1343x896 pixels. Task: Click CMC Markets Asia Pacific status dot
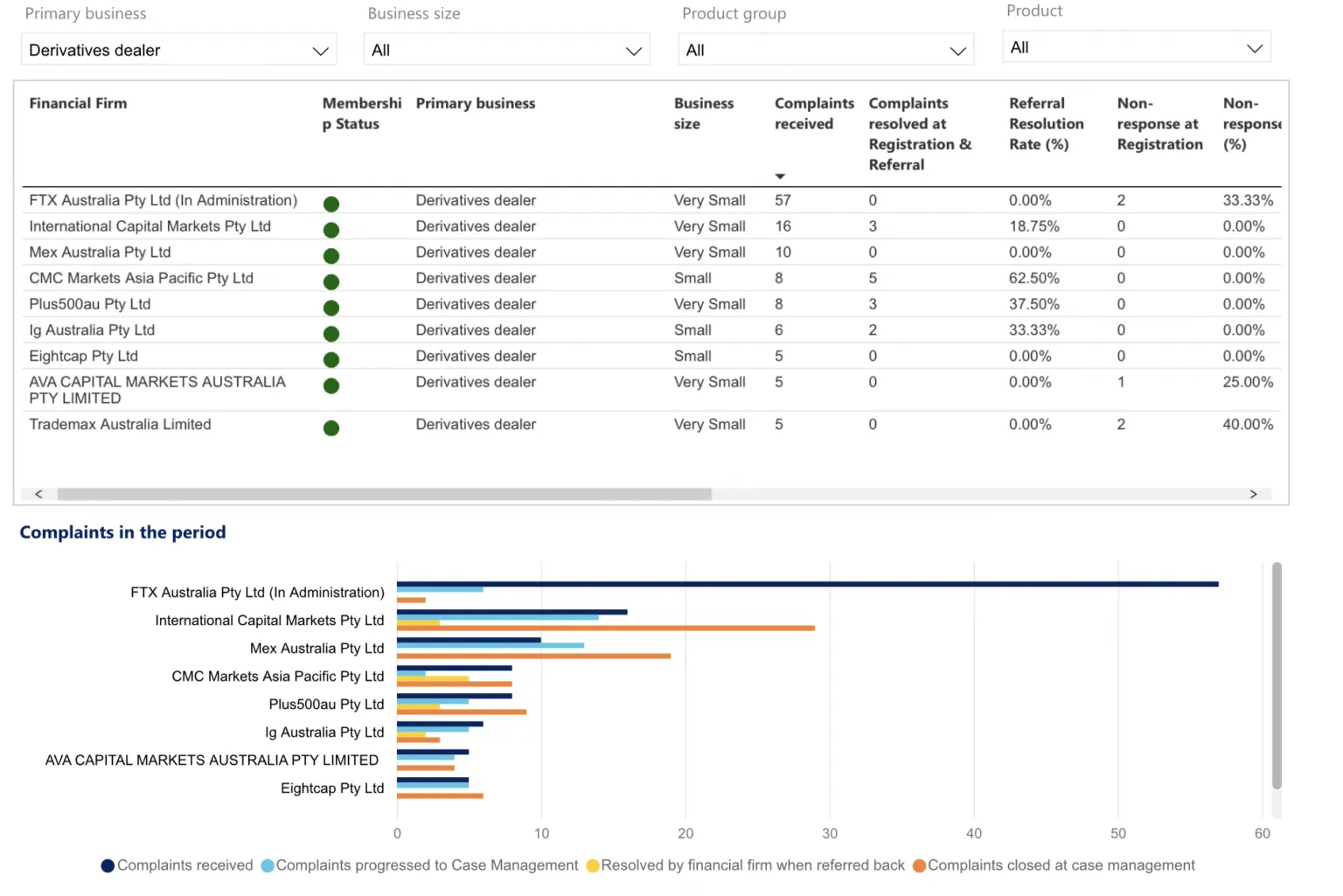pos(331,282)
